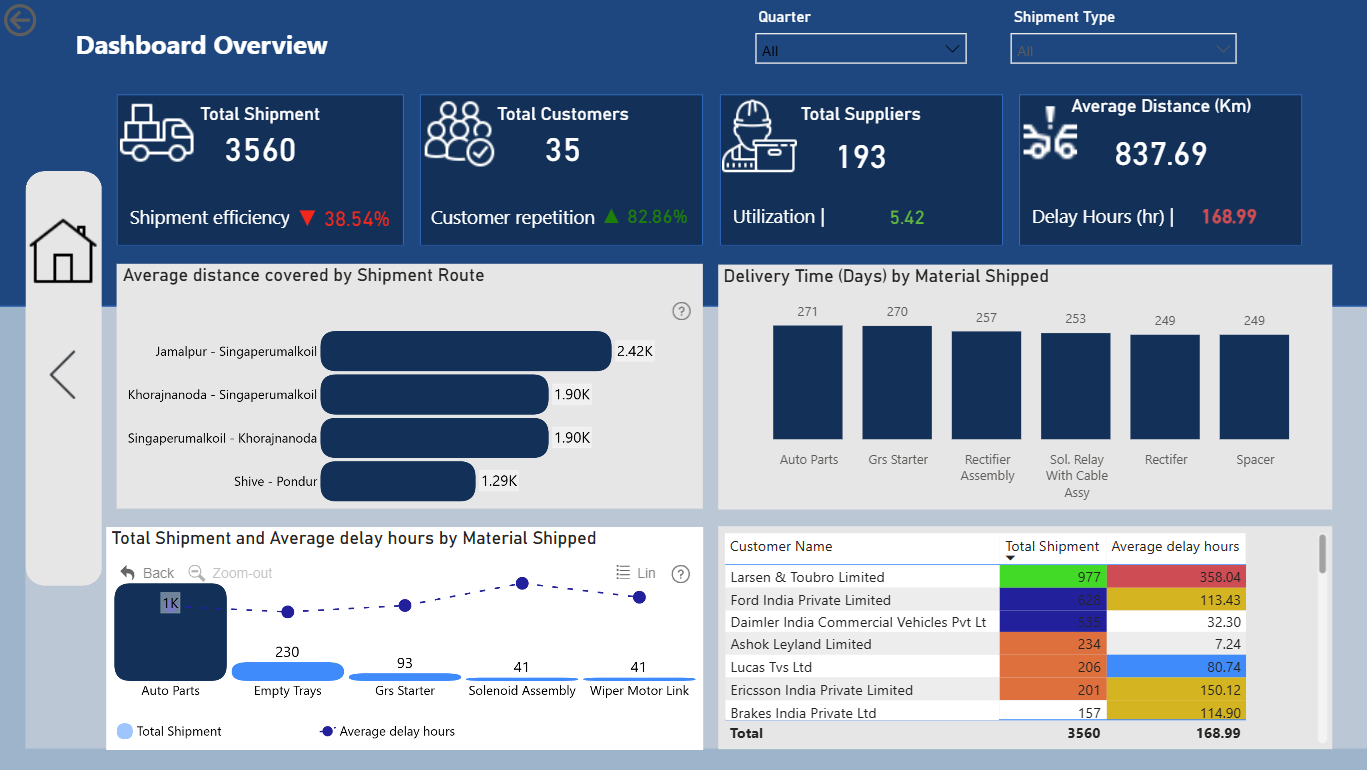The image size is (1367, 770).
Task: Click the red 358.04 delay cell
Action: tap(1176, 577)
